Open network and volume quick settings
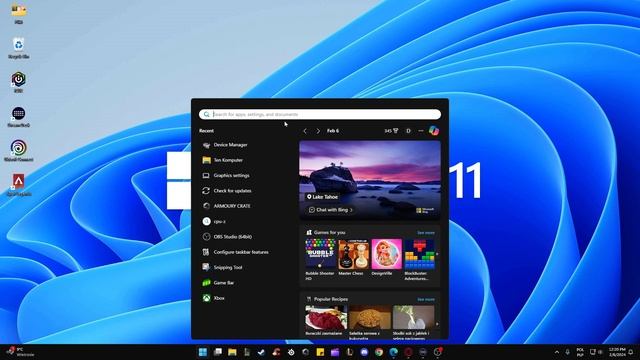 coord(596,352)
